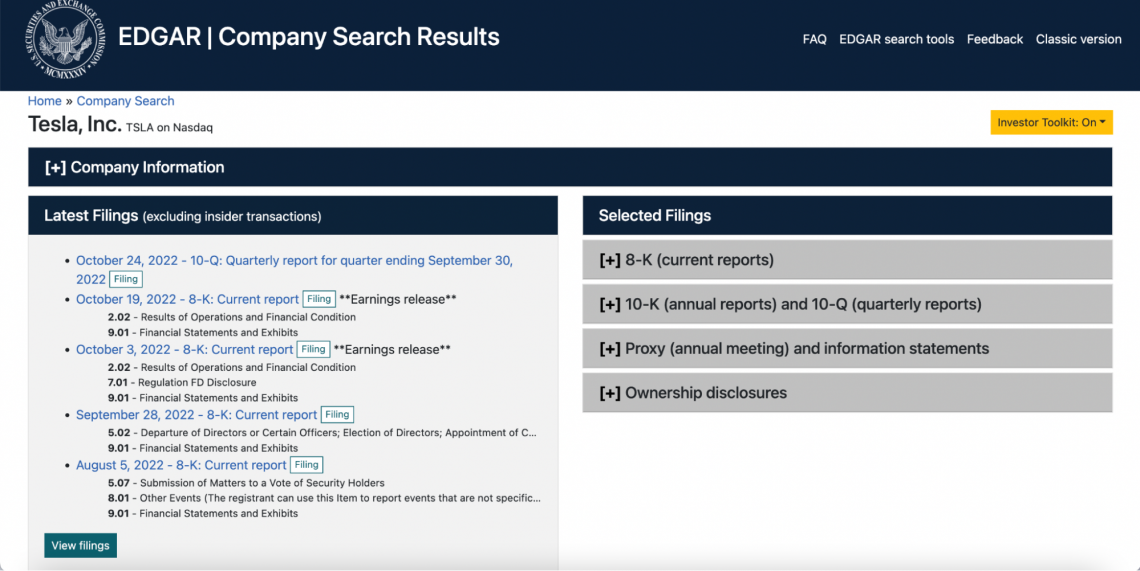Expand Ownership disclosures section
Viewport: 1140px width, 571px height.
[x=847, y=393]
